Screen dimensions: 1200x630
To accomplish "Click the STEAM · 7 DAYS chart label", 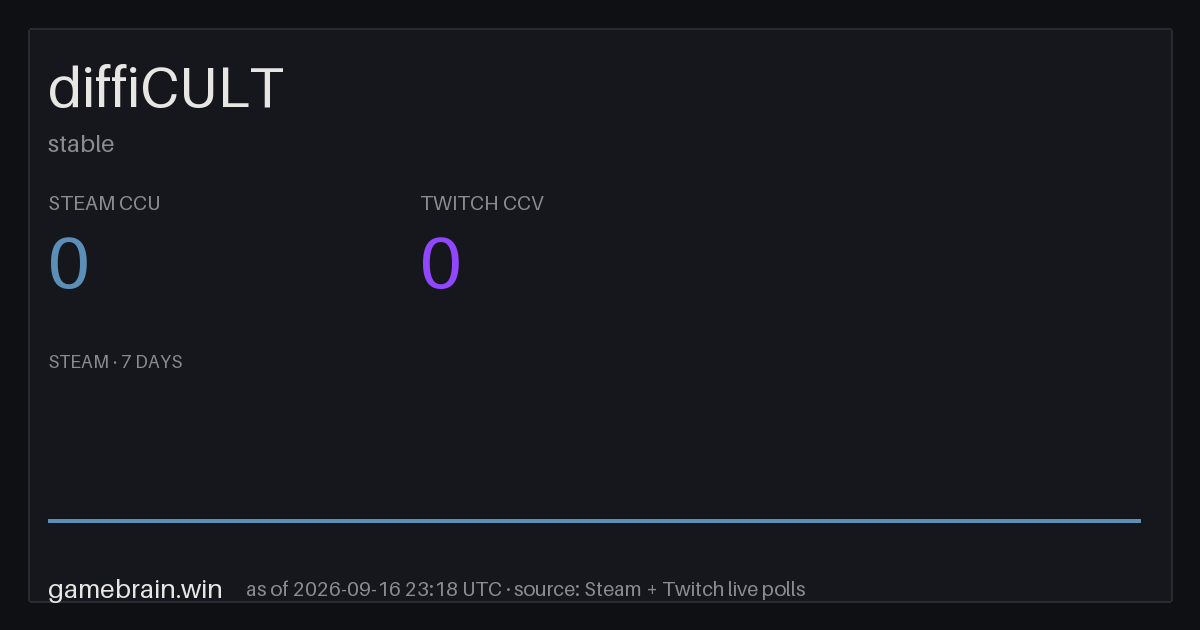I will 115,362.
